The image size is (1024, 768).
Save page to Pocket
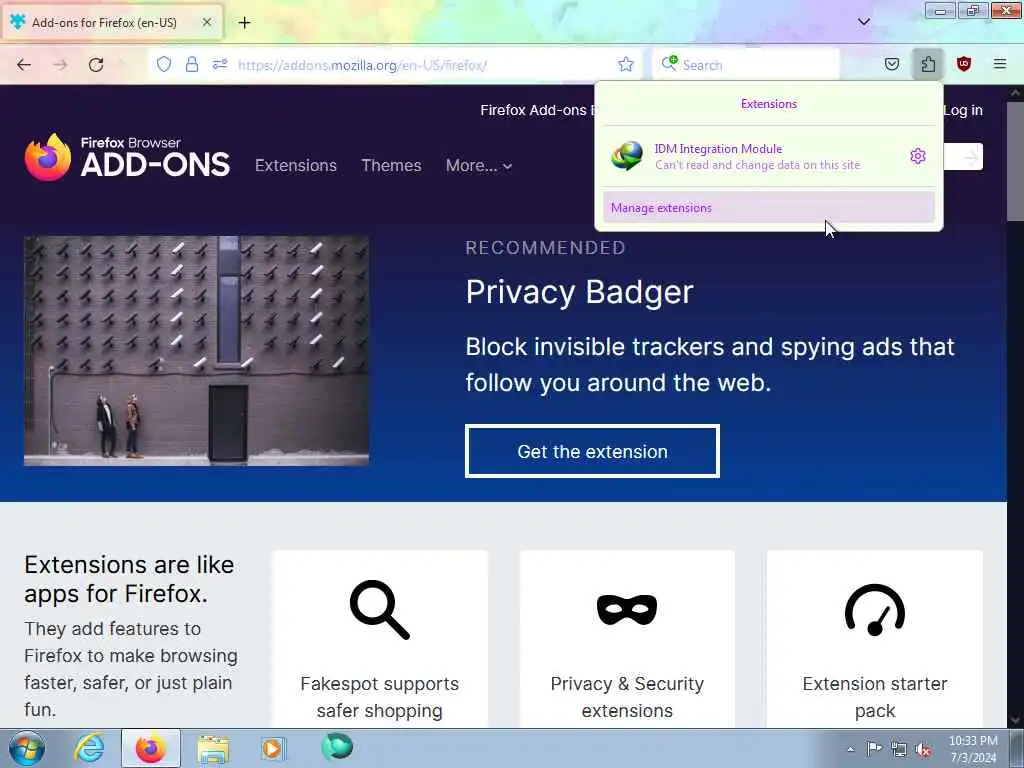click(x=891, y=64)
